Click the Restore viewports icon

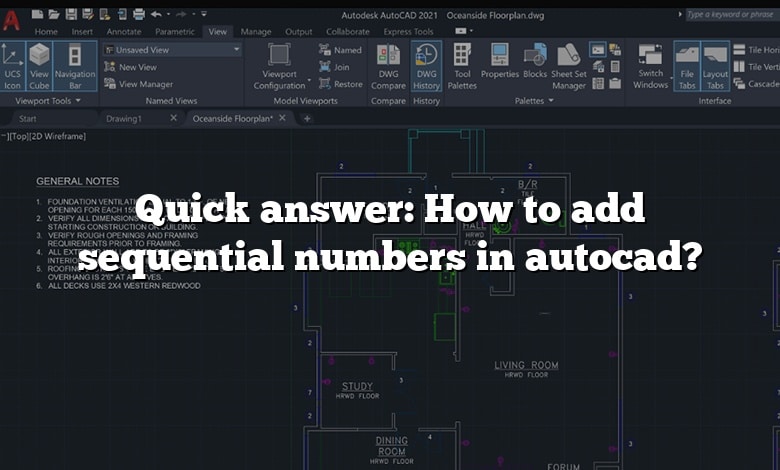click(325, 84)
